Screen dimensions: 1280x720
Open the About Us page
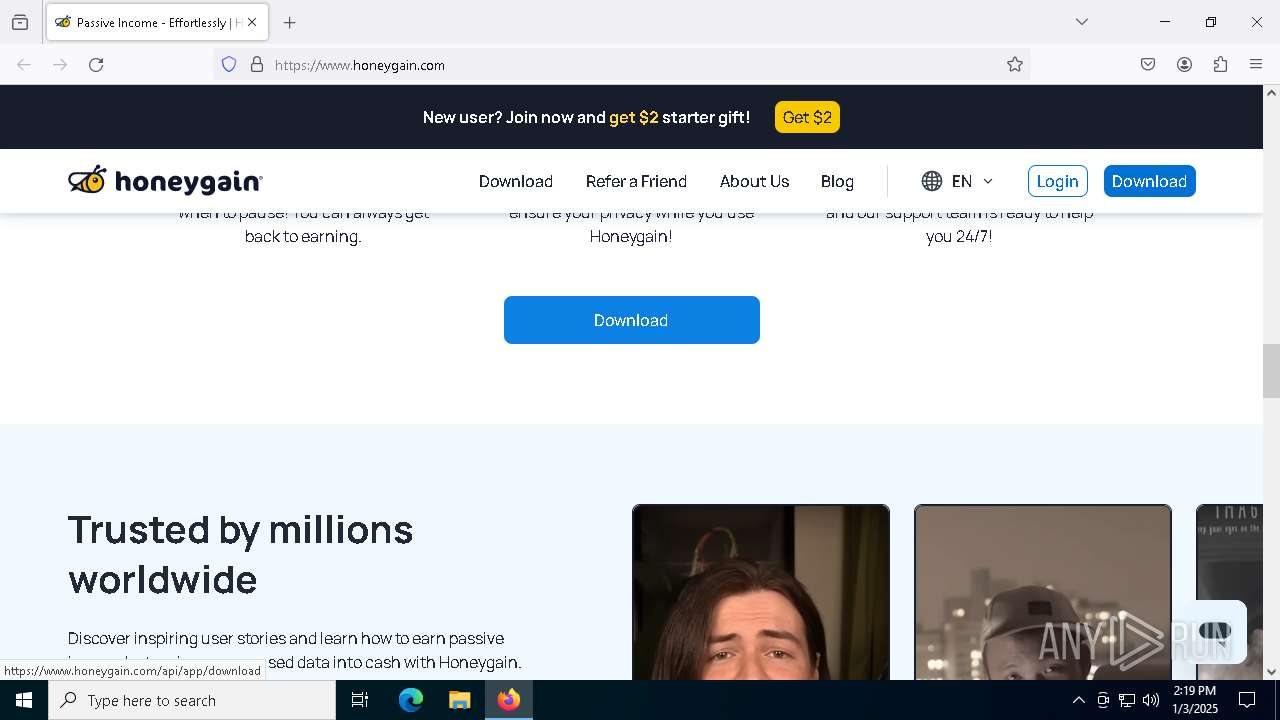tap(755, 181)
